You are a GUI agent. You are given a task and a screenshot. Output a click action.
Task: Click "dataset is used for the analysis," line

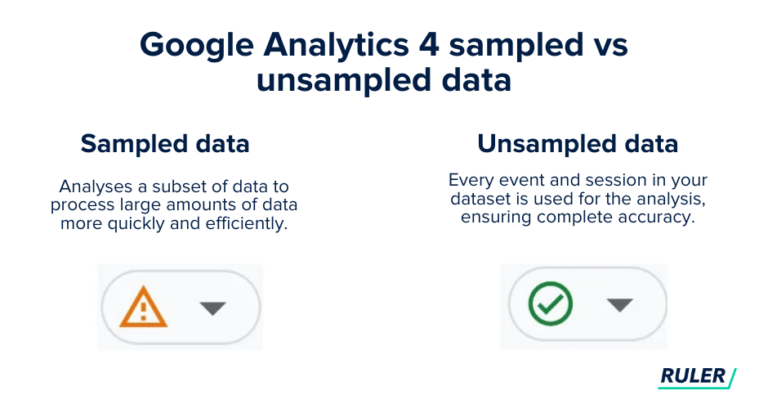coord(577,199)
